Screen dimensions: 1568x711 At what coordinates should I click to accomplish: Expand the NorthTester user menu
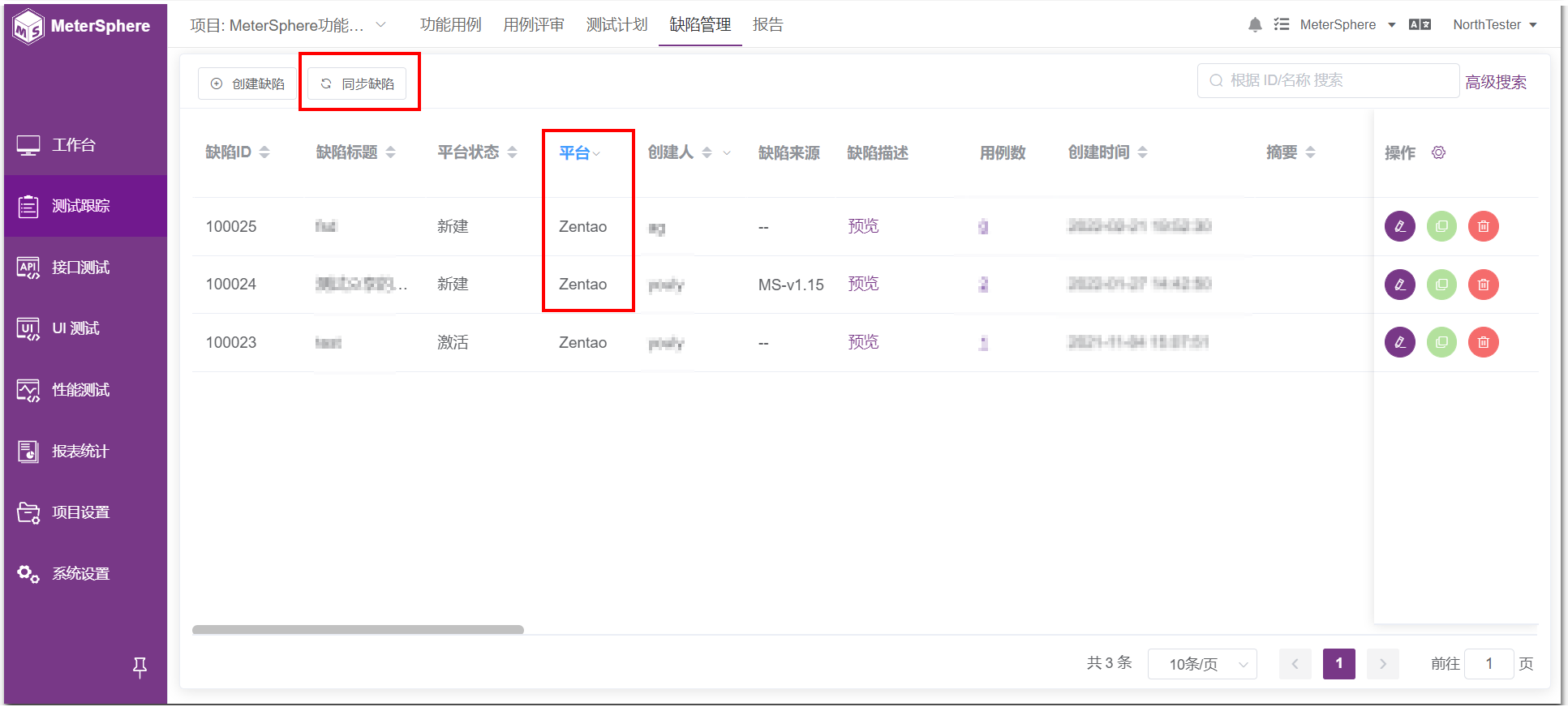pos(1495,25)
